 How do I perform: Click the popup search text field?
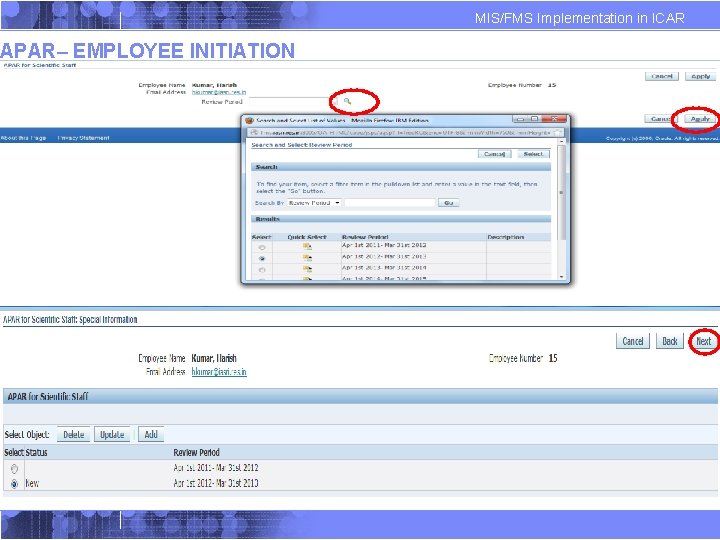(389, 202)
